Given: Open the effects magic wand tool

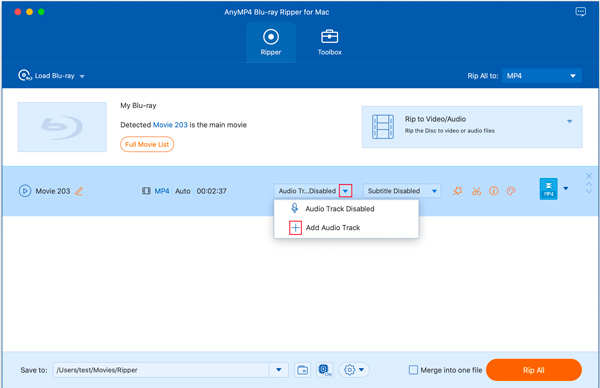Looking at the screenshot, I should [458, 191].
